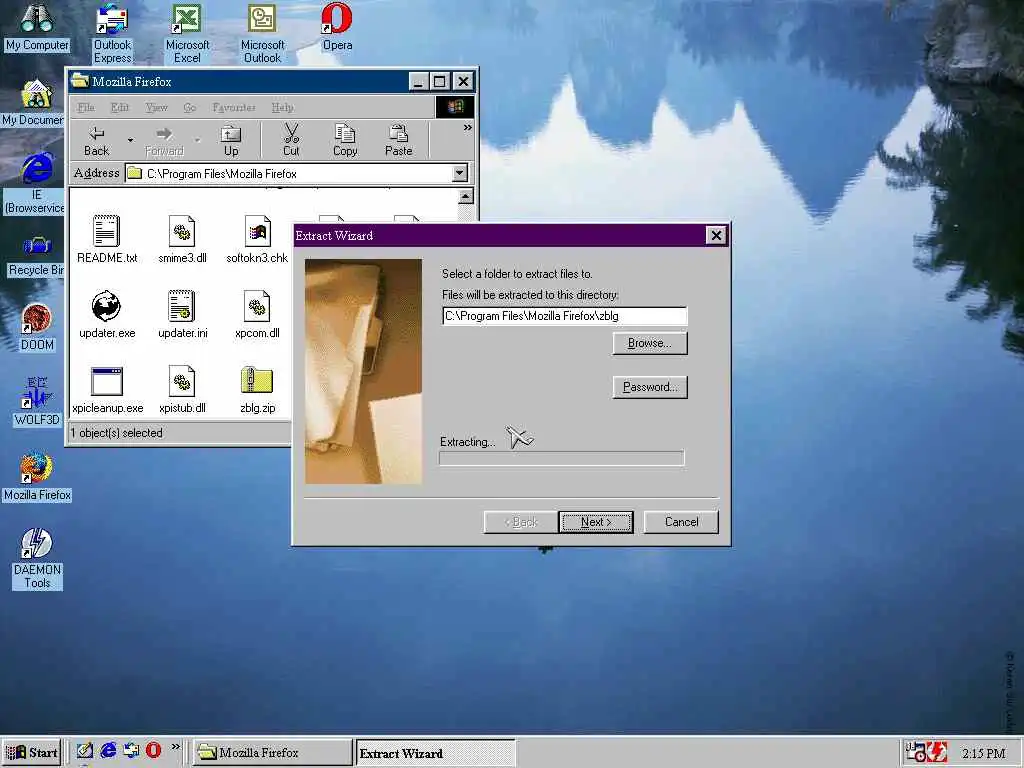Select README.txt file in folder
1024x768 pixels.
[x=106, y=238]
